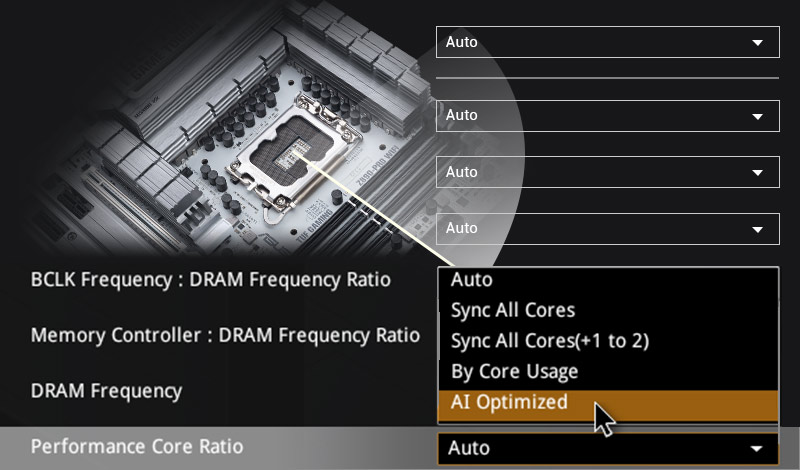The height and width of the screenshot is (470, 800).
Task: Choose Sync All Cores from the list
Action: pos(513,310)
